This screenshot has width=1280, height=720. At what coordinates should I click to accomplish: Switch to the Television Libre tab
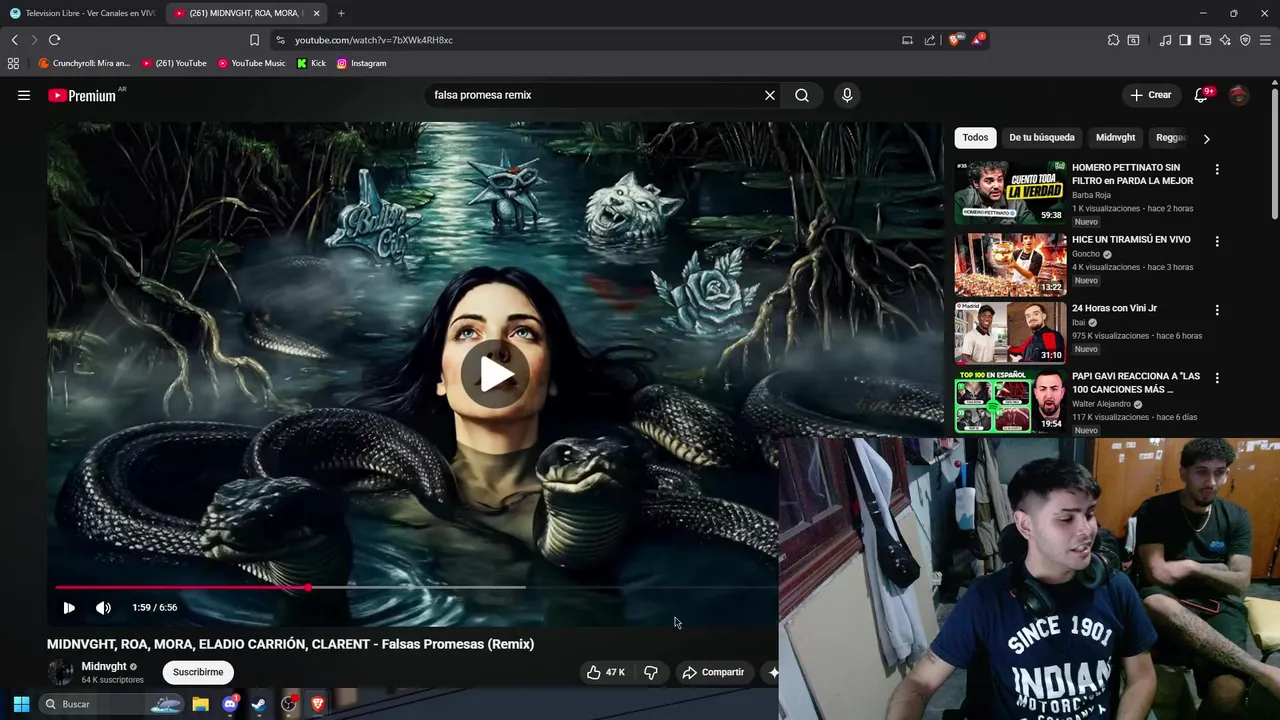point(82,13)
